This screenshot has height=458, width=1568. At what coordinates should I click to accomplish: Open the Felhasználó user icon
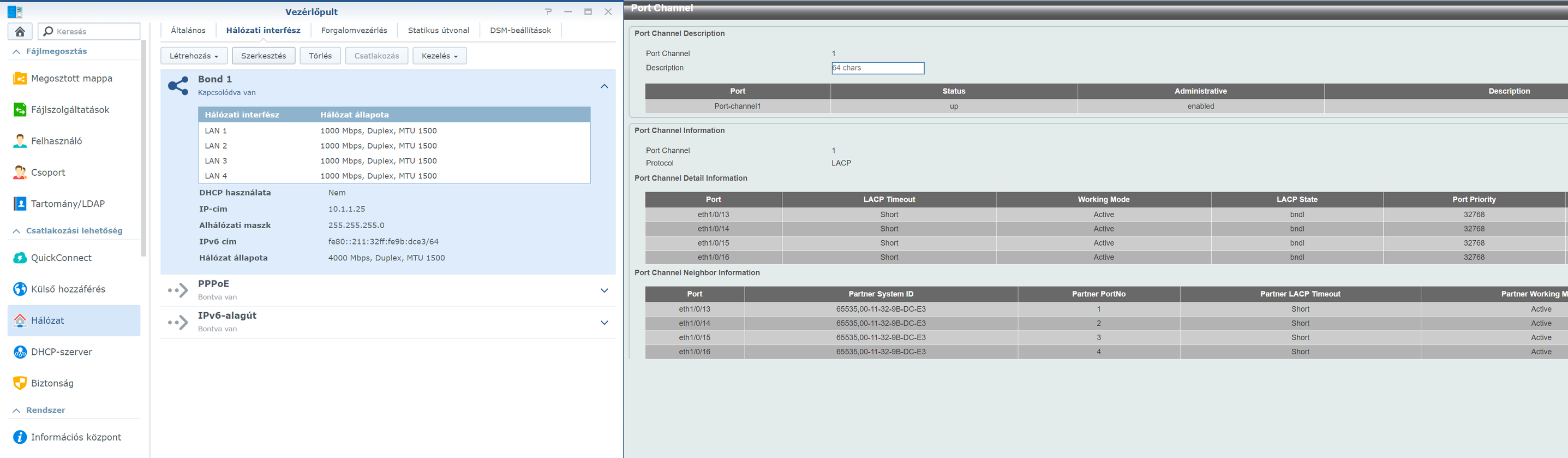coord(20,141)
